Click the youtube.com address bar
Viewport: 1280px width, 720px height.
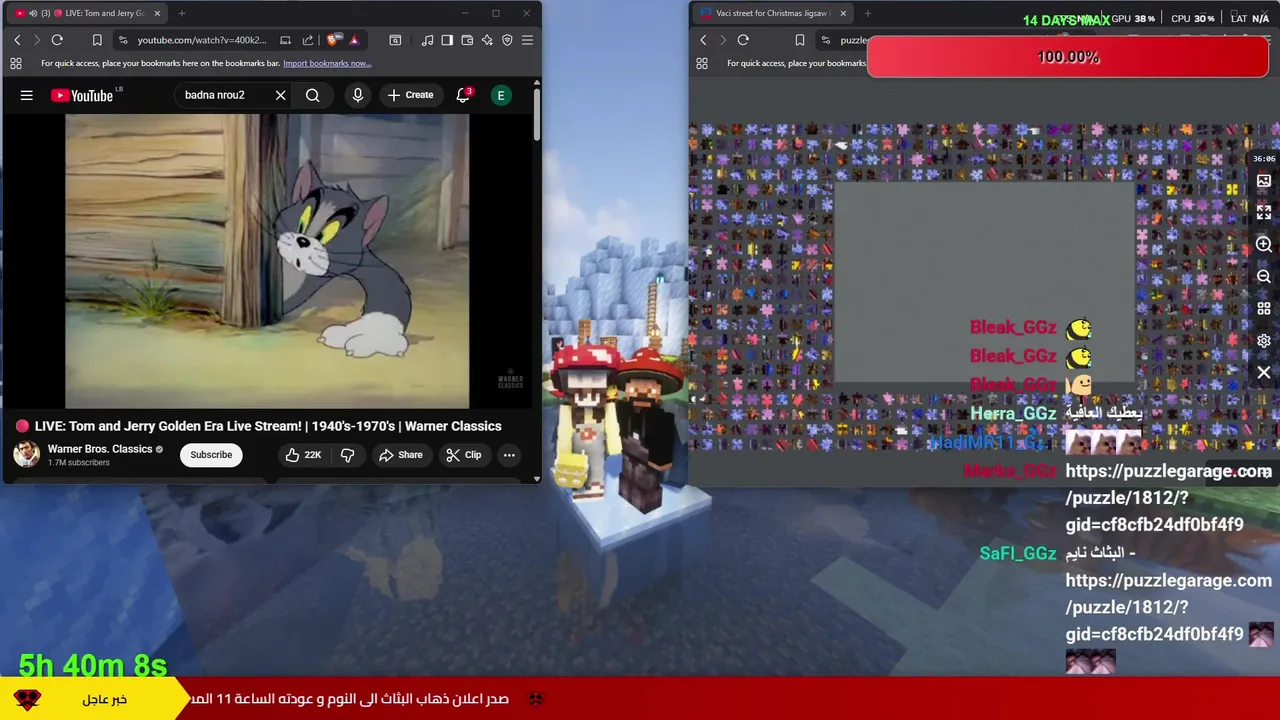(x=202, y=40)
